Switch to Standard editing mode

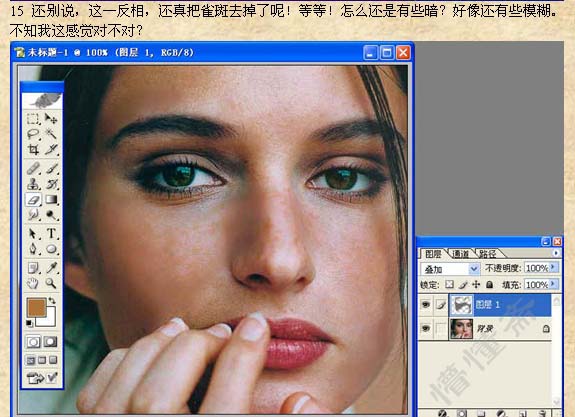coord(34,342)
